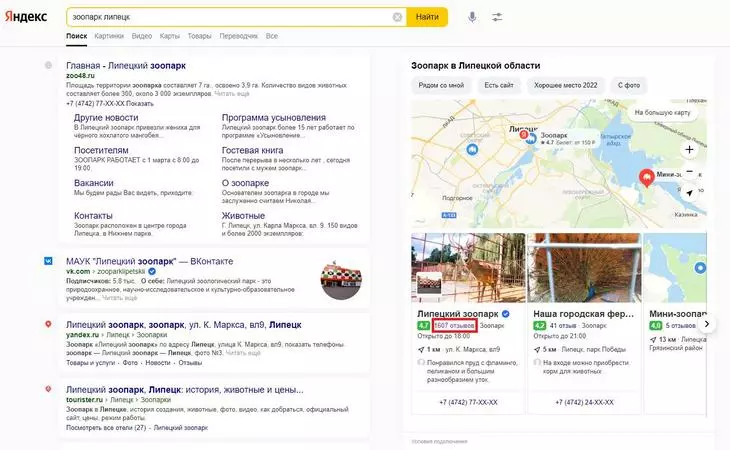The height and width of the screenshot is (450, 730).
Task: Click the 41 отзыв link
Action: pos(563,326)
